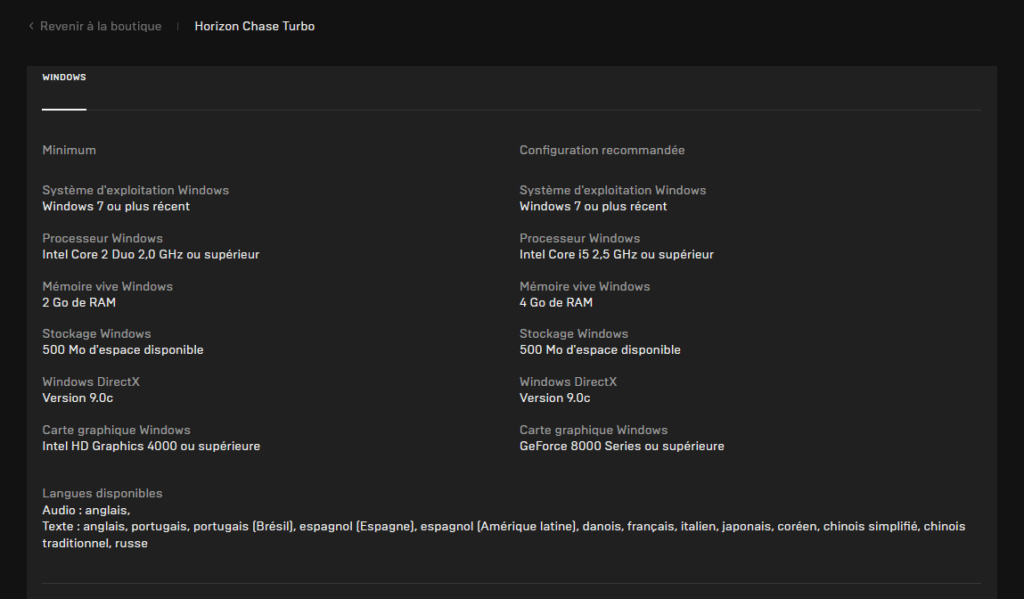Click the 4 Go de RAM value
Screen dimensions: 1024x599
556,302
